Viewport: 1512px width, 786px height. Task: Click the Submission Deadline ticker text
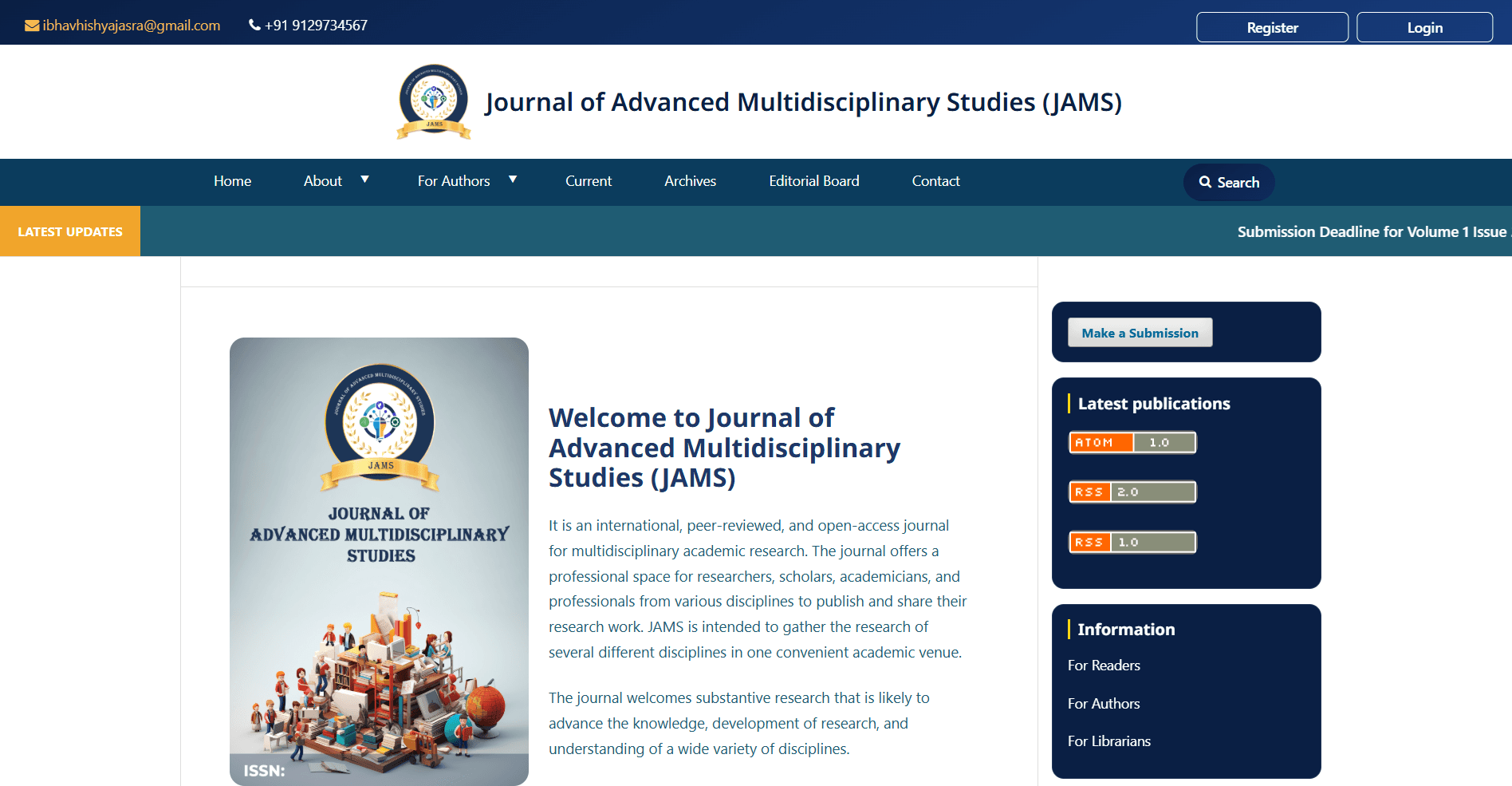pyautogui.click(x=1372, y=231)
